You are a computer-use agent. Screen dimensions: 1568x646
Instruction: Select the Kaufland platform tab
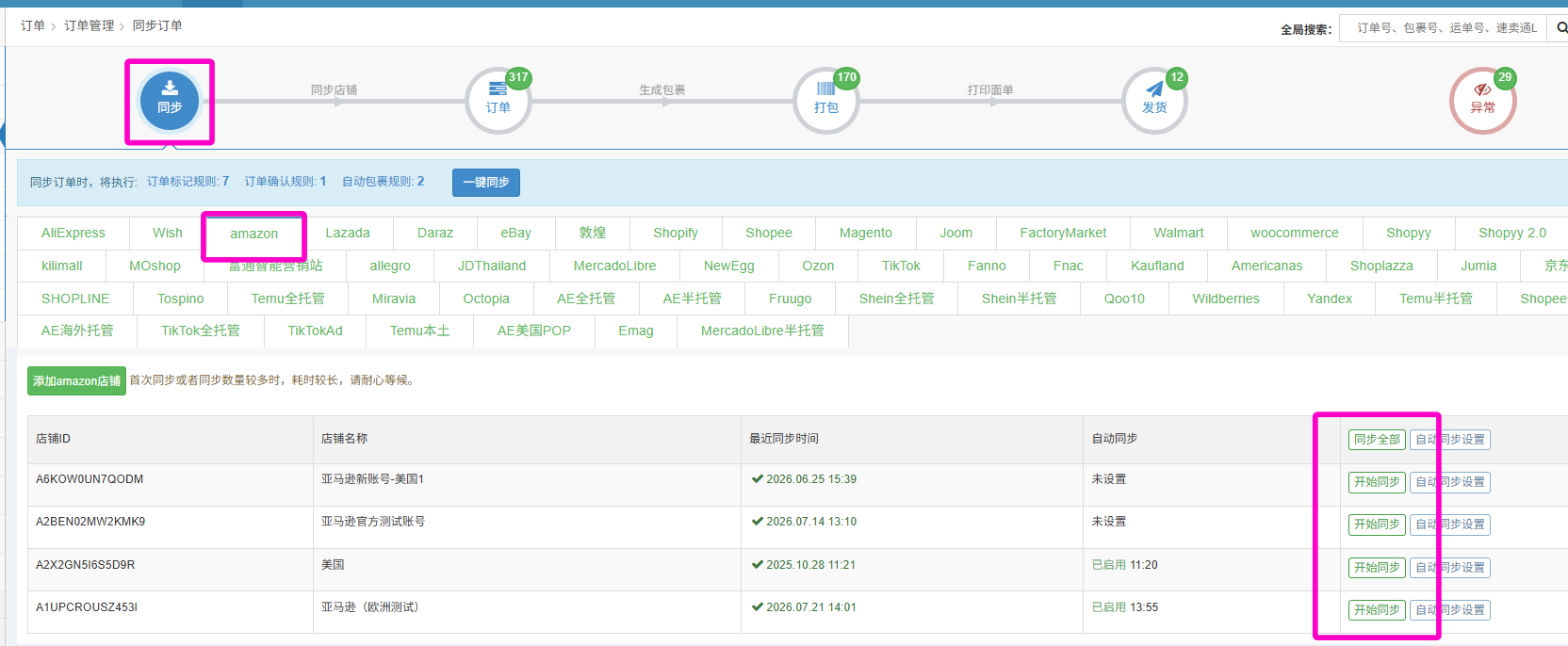tap(1157, 266)
